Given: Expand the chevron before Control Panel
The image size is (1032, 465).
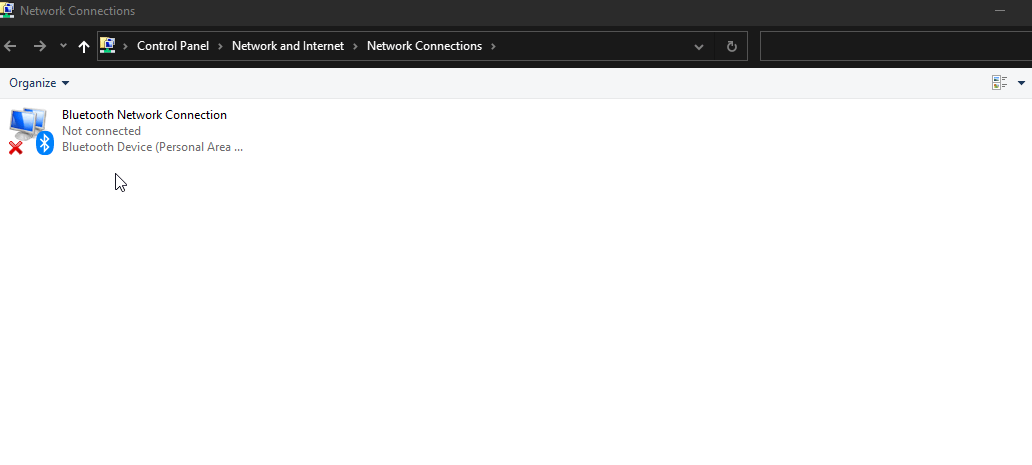Looking at the screenshot, I should 126,46.
